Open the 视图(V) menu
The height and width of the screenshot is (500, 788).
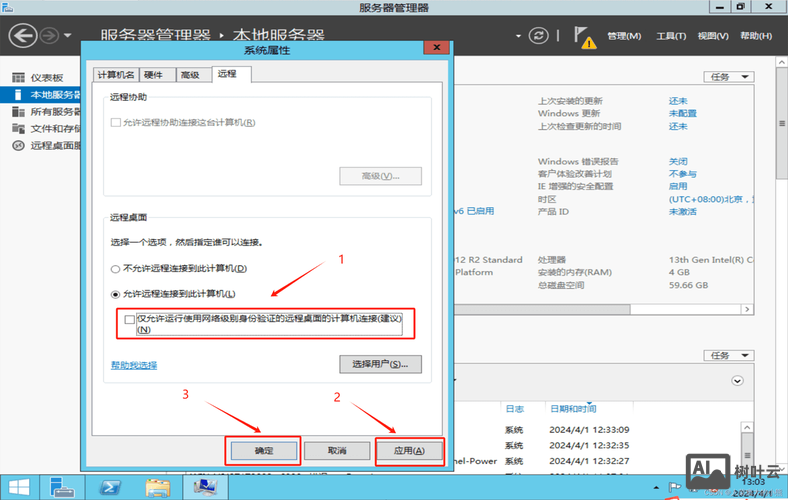713,36
